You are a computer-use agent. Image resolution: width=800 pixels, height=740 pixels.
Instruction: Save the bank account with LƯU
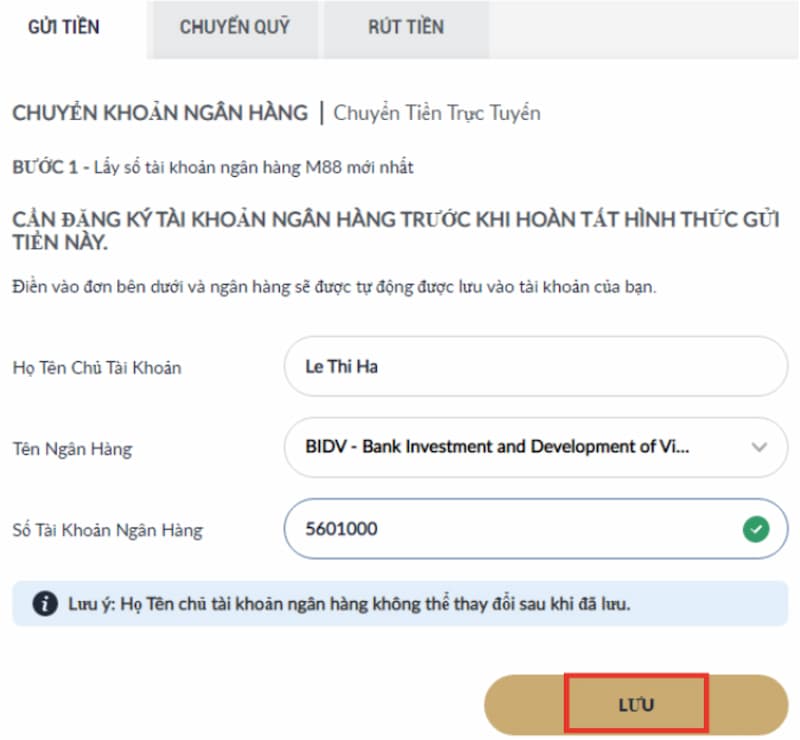[636, 705]
